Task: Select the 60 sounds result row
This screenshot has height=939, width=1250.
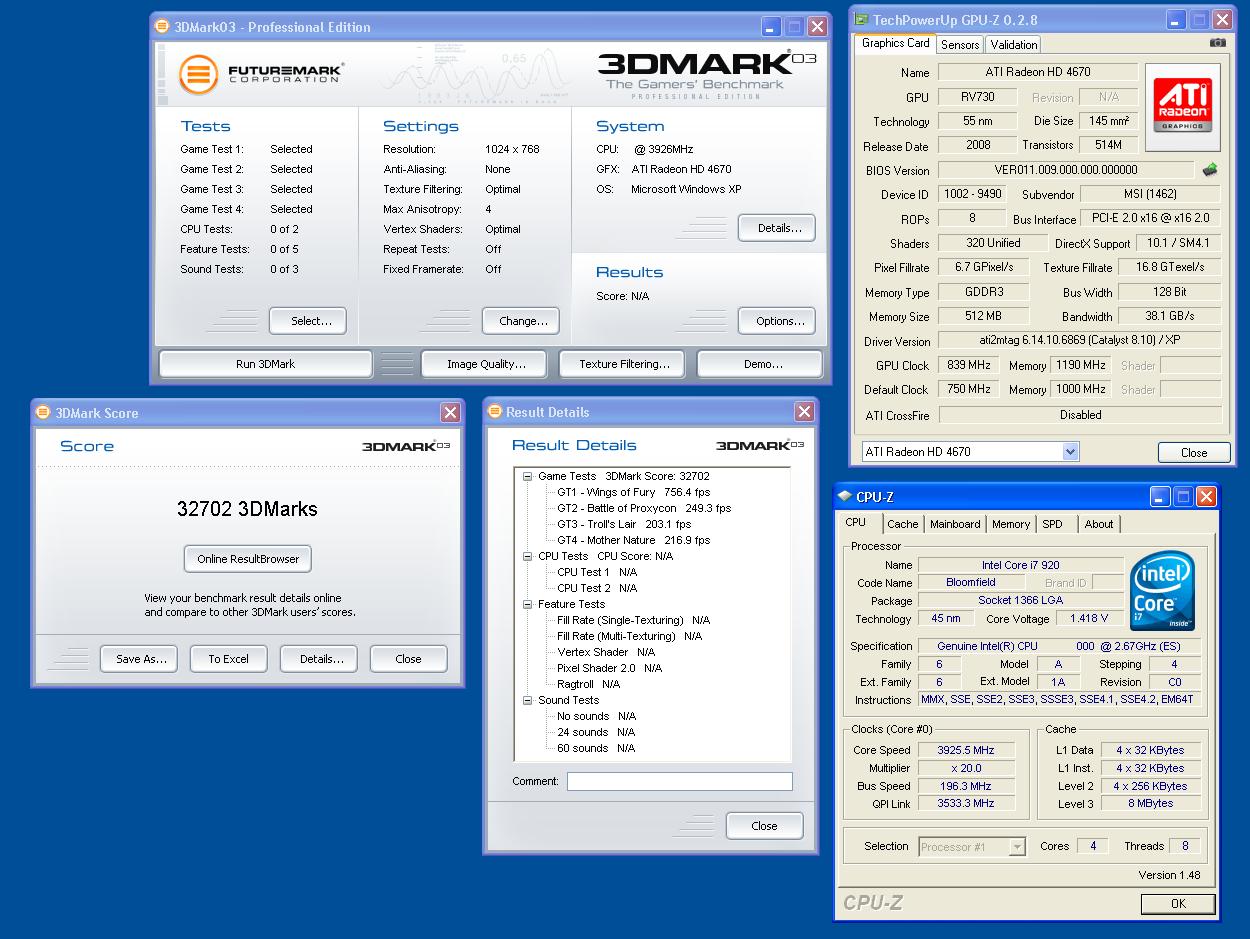Action: [x=596, y=748]
